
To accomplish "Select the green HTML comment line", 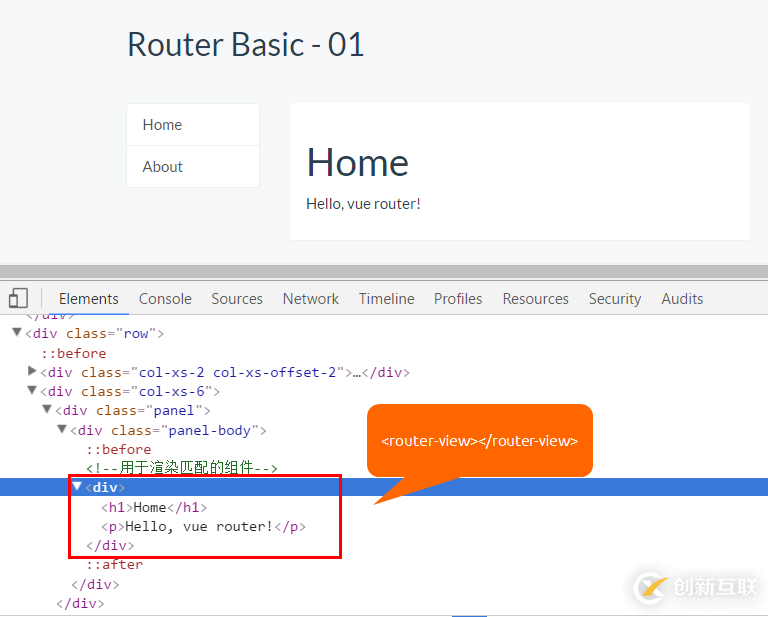I will click(182, 468).
